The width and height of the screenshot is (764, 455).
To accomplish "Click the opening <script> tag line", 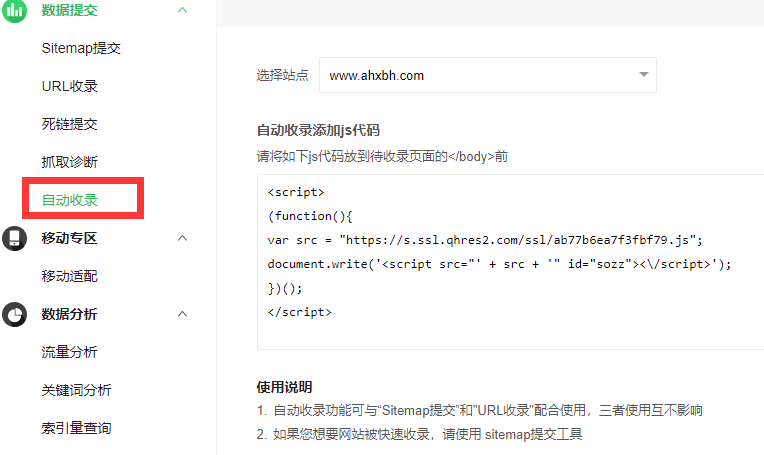I will coord(296,192).
